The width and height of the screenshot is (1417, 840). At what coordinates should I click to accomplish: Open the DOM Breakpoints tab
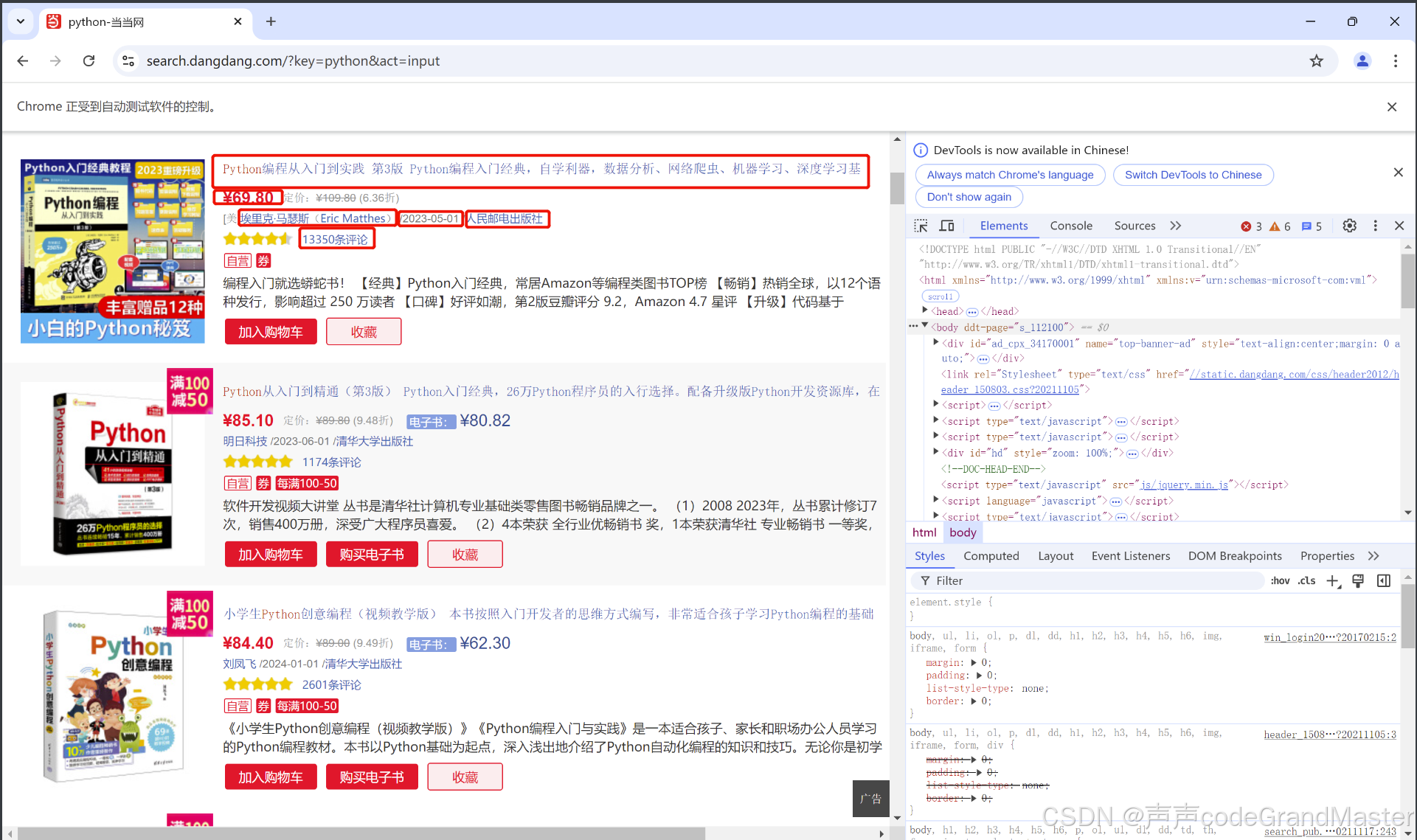[x=1235, y=556]
